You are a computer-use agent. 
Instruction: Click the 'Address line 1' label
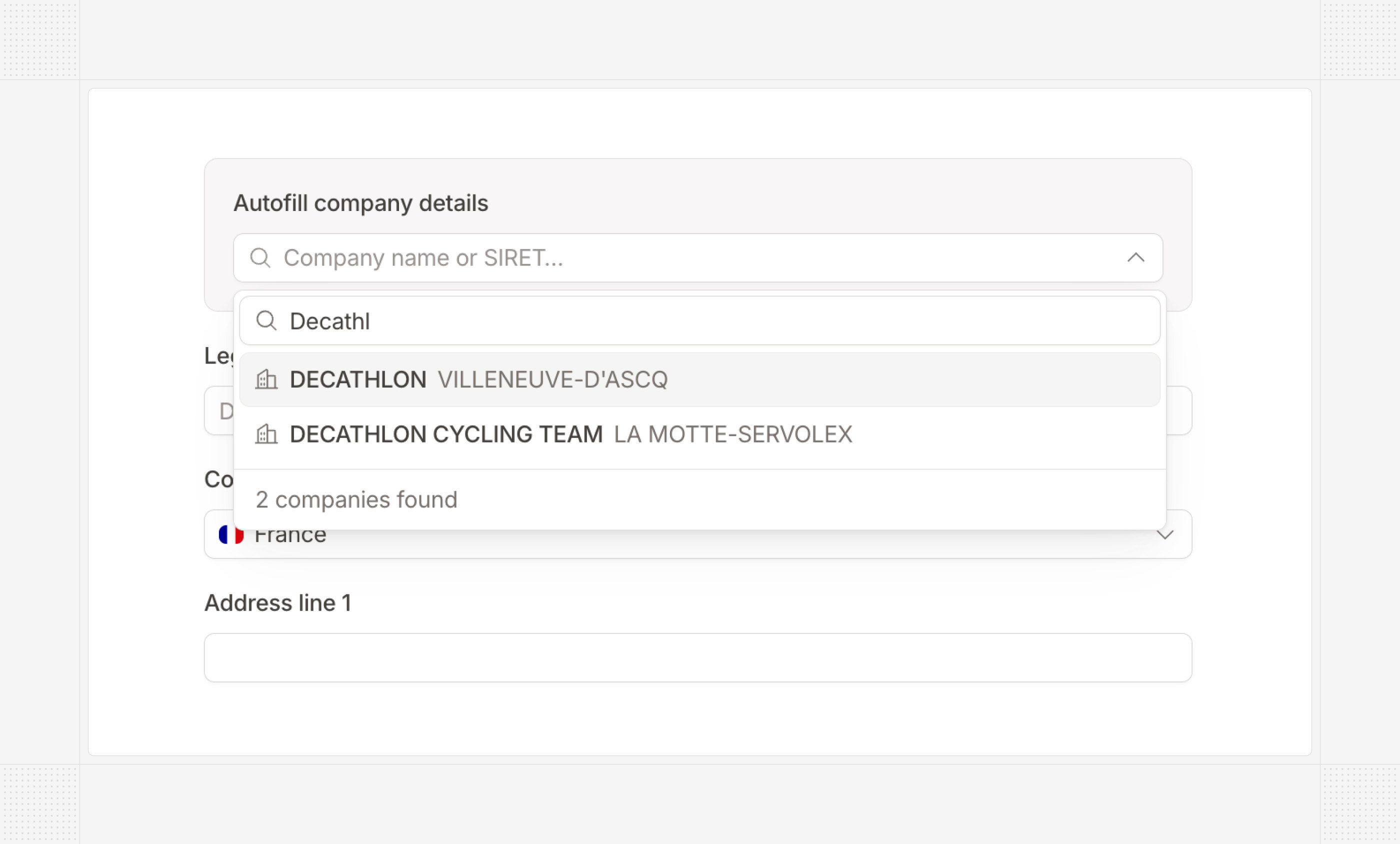click(278, 603)
